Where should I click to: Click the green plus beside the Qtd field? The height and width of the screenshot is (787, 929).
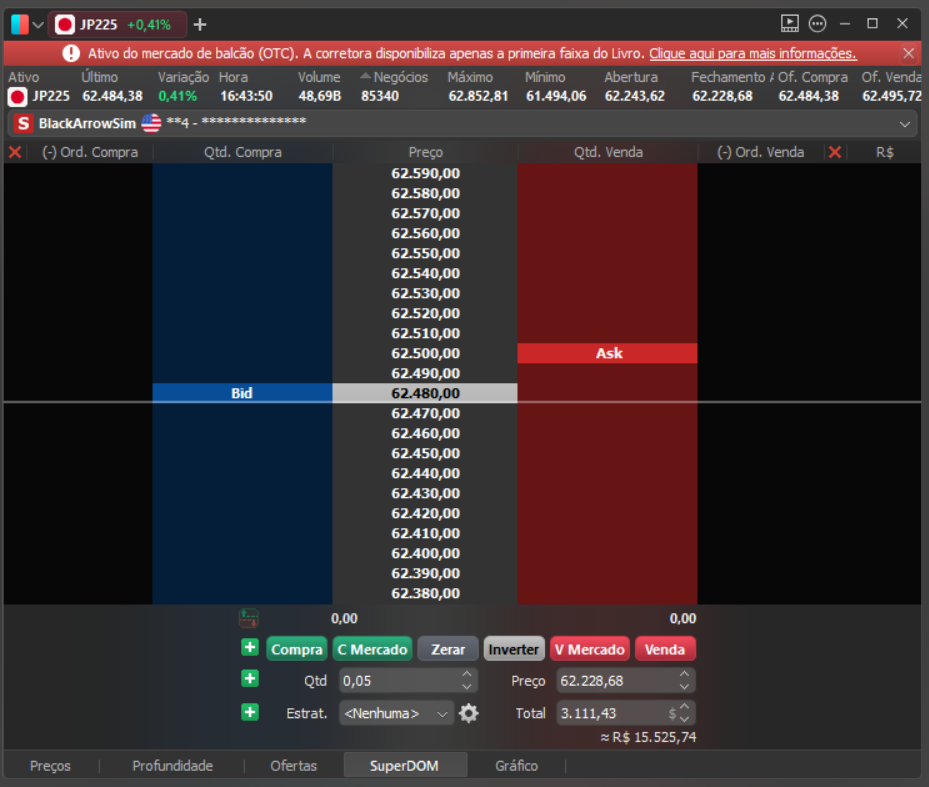[x=250, y=679]
